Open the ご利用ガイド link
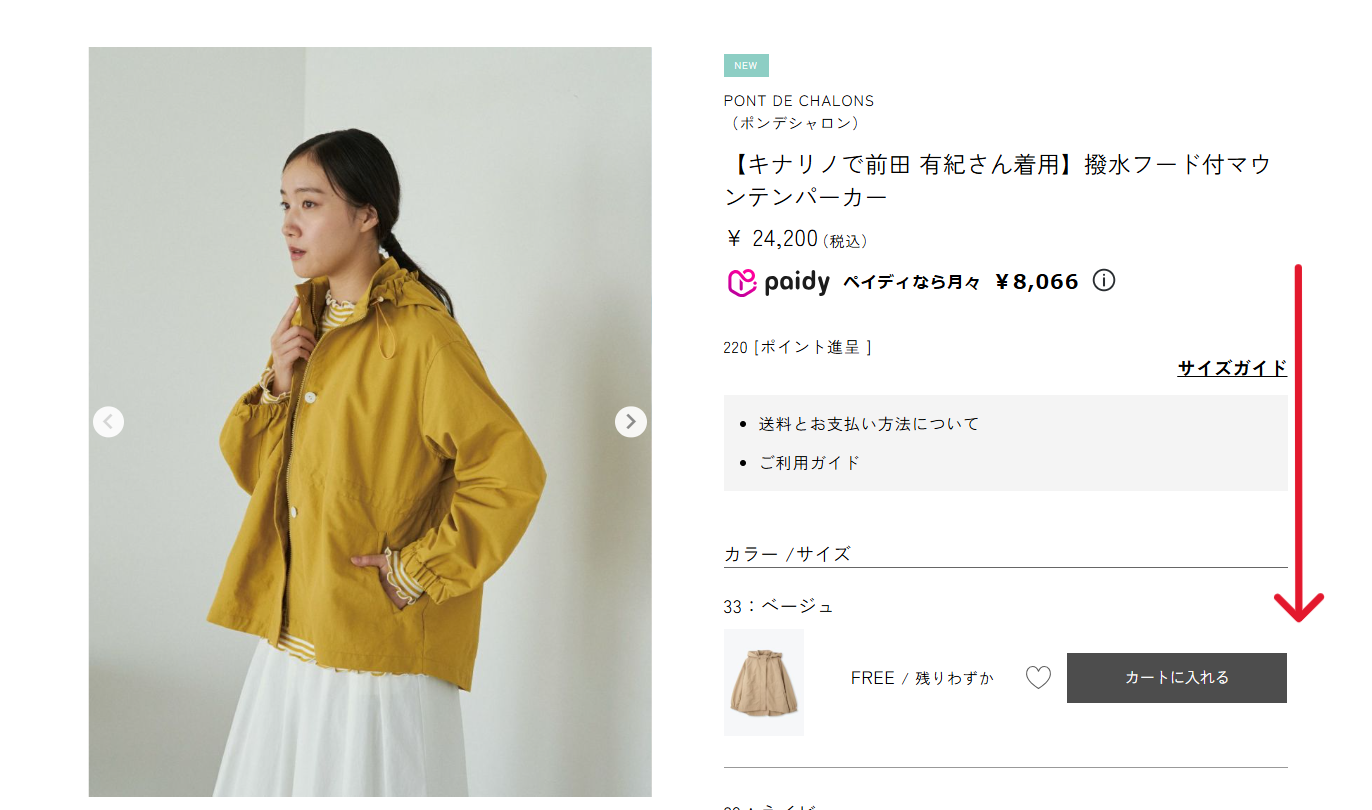Image resolution: width=1372 pixels, height=810 pixels. point(809,463)
